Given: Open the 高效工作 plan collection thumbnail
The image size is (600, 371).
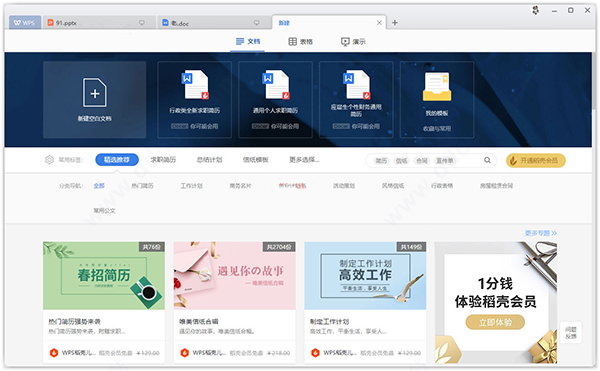Looking at the screenshot, I should (365, 275).
